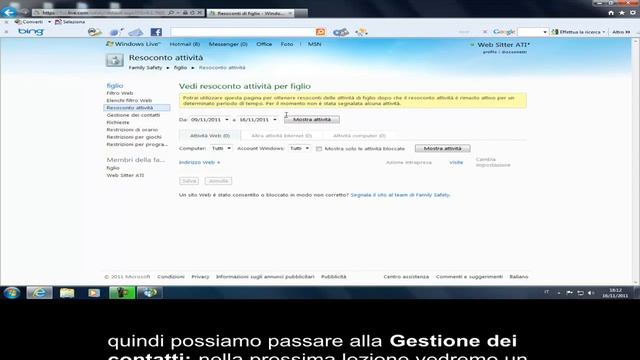Open browser tools gear icon

click(x=632, y=13)
